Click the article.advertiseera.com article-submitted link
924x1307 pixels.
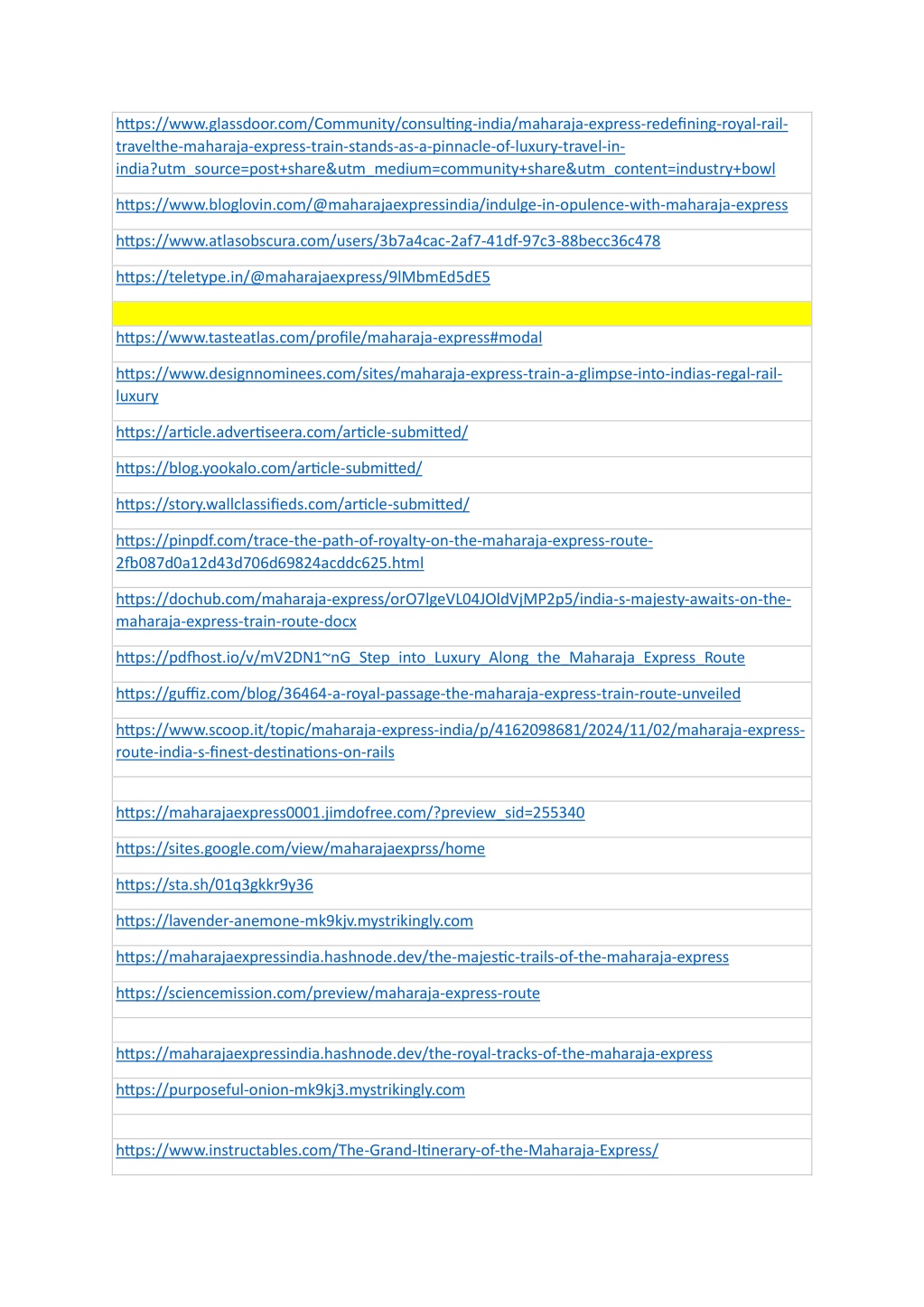coord(292,432)
